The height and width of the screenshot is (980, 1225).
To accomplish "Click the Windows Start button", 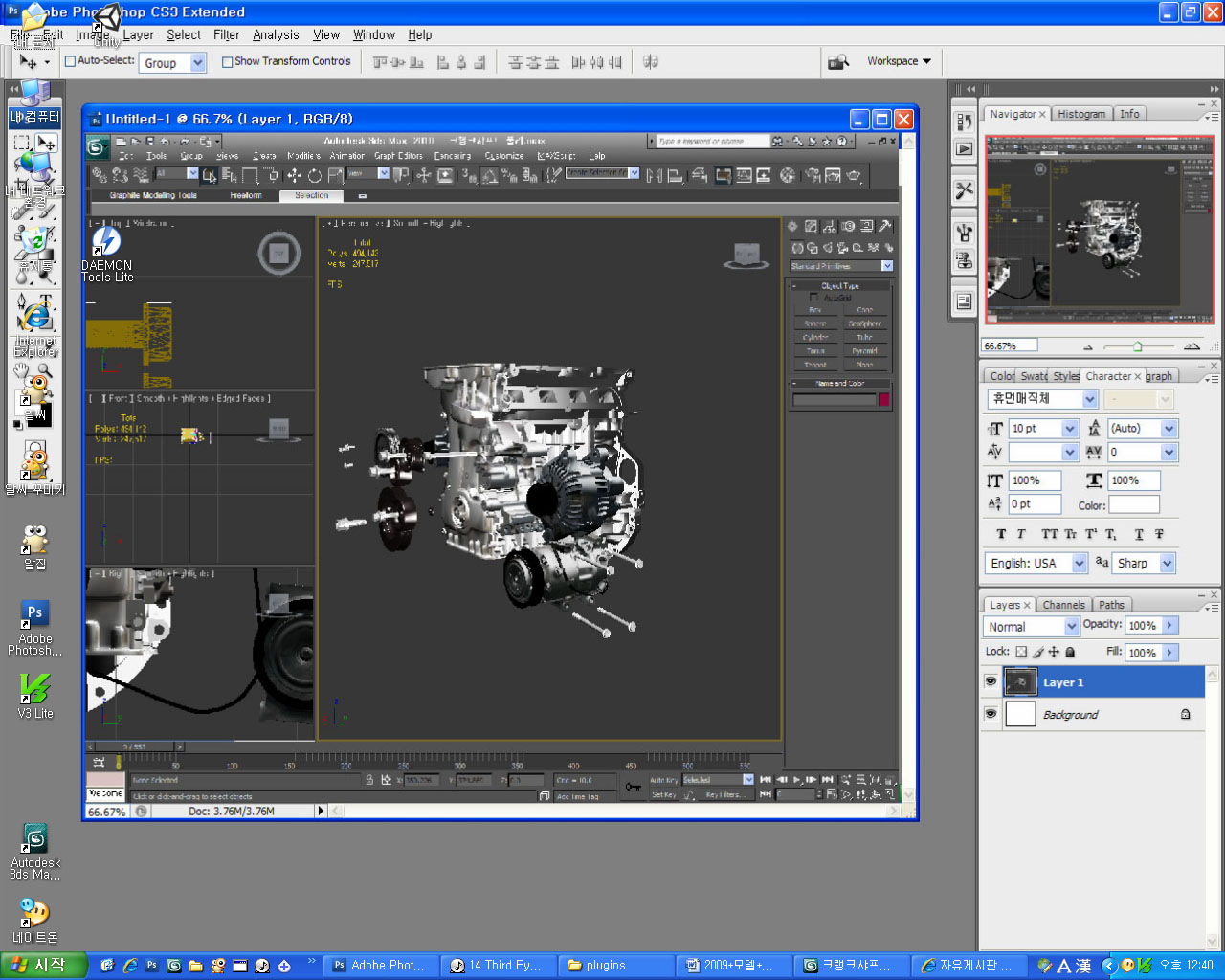I will (x=43, y=966).
